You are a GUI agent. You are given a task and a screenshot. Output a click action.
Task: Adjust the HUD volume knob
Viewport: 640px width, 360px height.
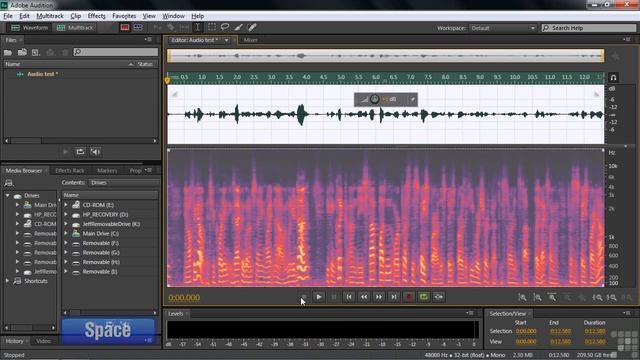click(x=374, y=99)
